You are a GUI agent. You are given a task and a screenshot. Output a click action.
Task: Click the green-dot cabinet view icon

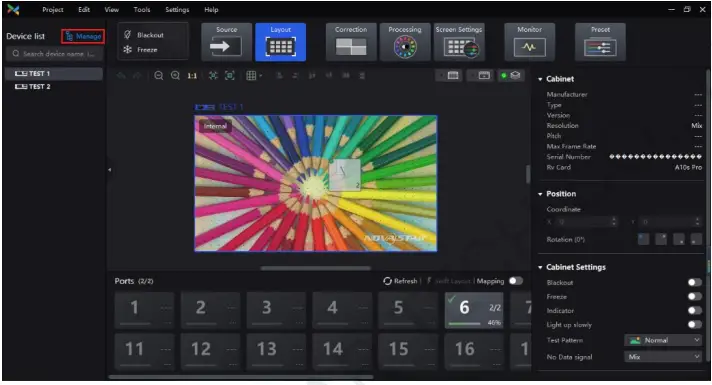tap(510, 75)
